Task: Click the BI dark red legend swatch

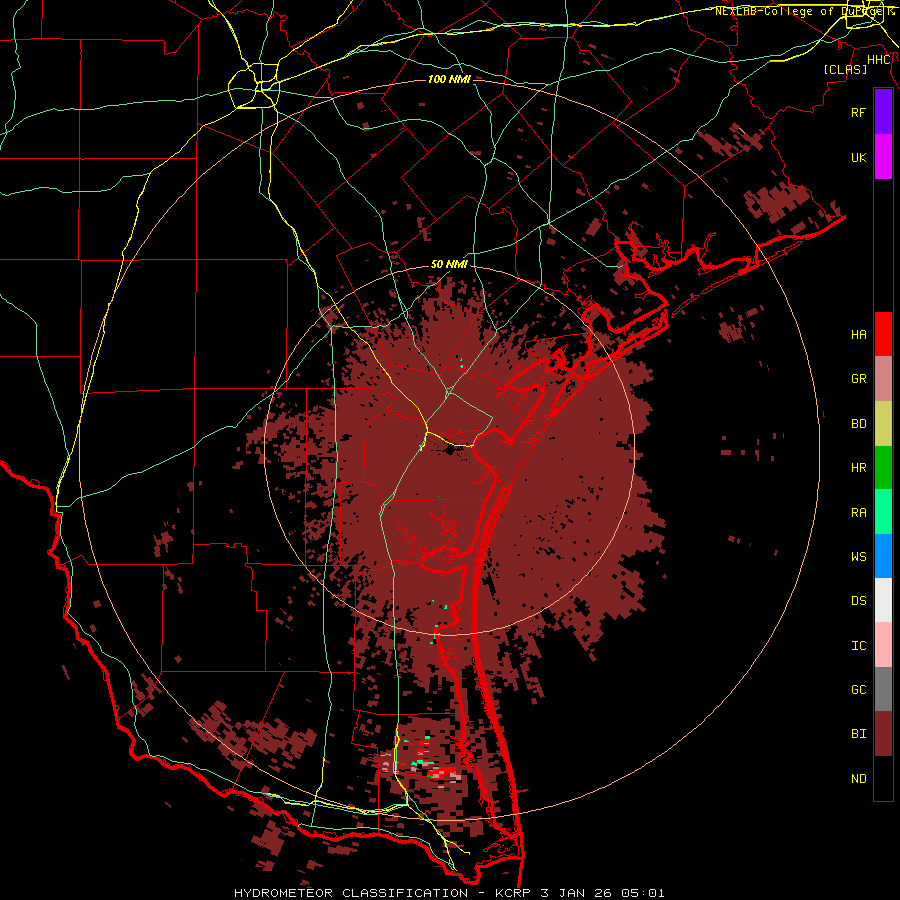Action: [x=883, y=734]
